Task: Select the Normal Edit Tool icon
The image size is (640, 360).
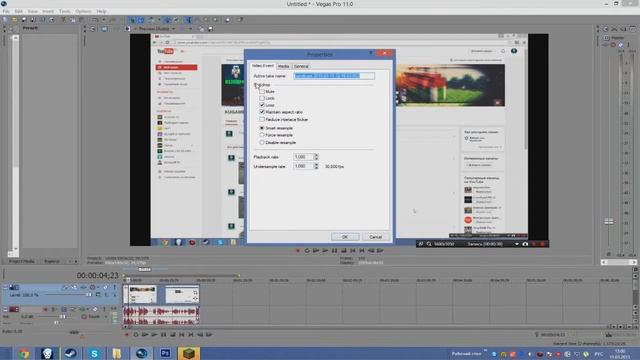Action: coord(188,20)
